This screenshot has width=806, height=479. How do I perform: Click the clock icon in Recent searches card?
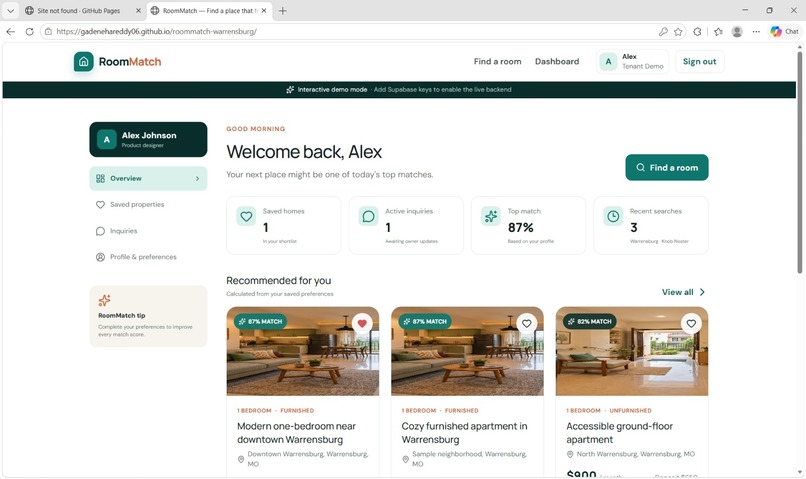(x=613, y=216)
